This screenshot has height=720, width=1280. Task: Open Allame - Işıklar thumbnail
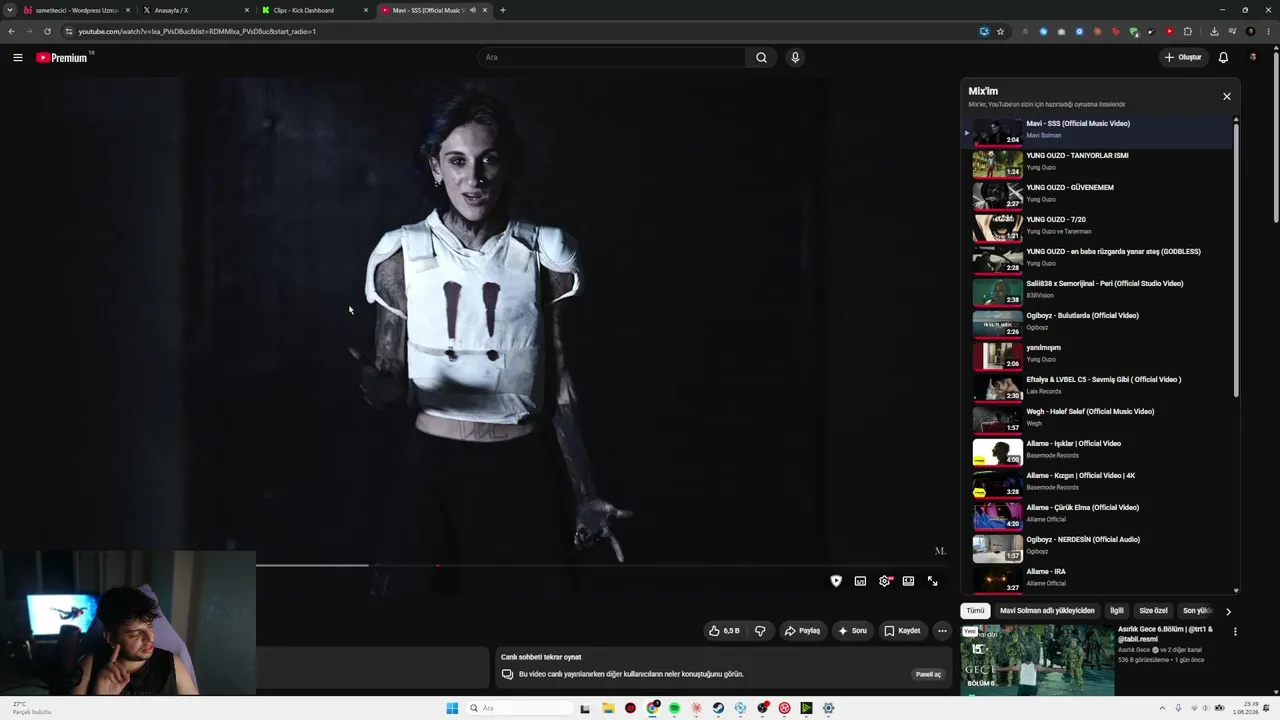(997, 452)
